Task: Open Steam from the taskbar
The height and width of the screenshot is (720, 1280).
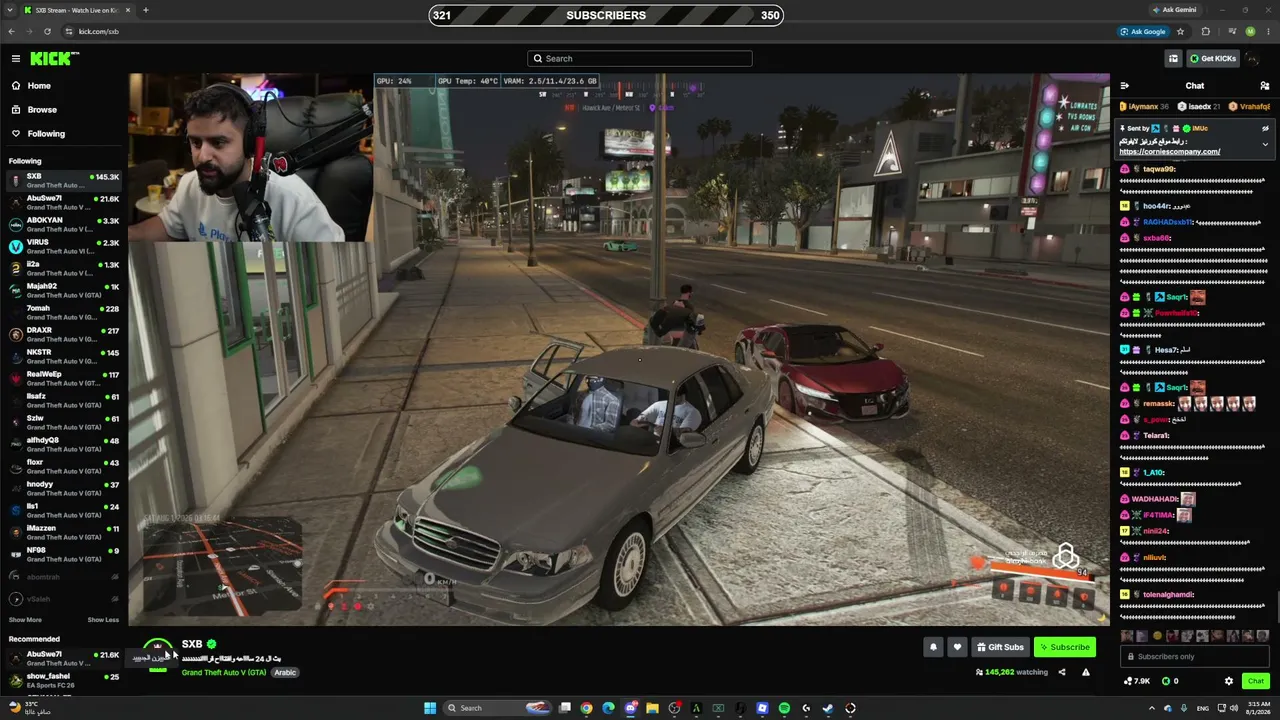Action: pos(828,708)
